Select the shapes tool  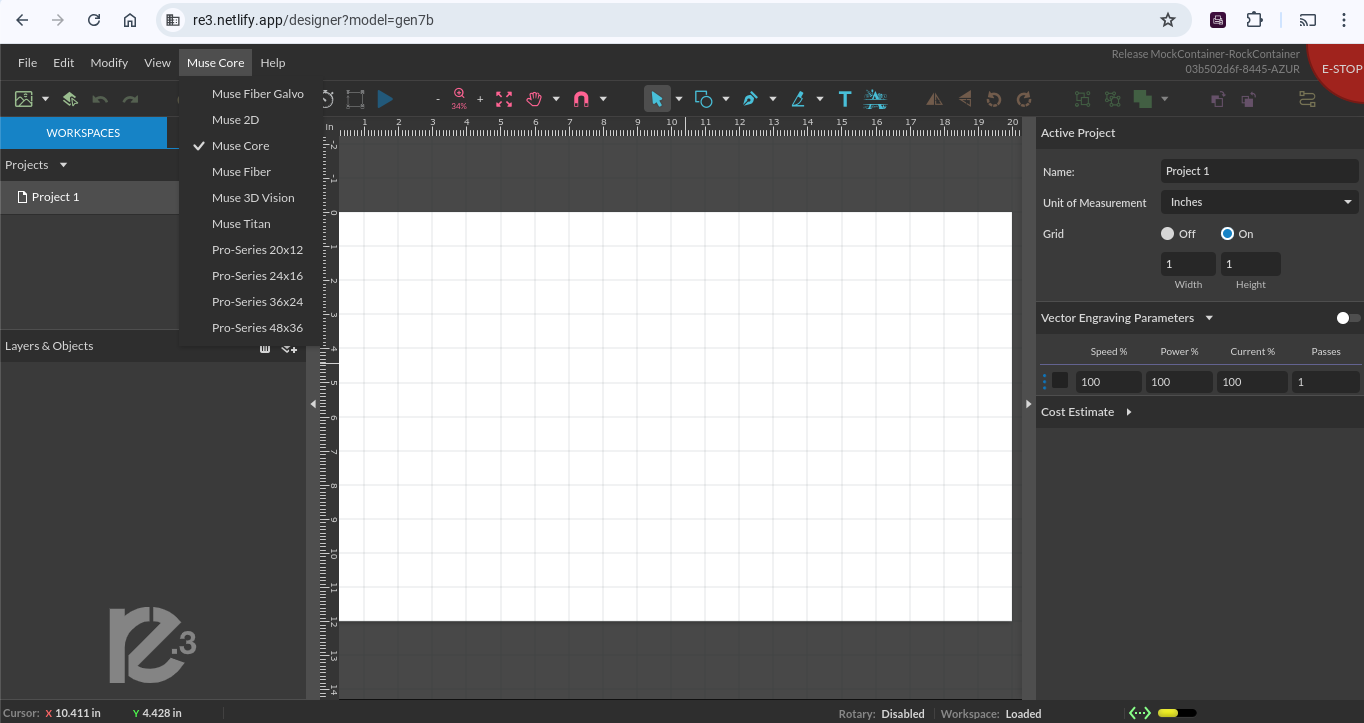(x=703, y=99)
